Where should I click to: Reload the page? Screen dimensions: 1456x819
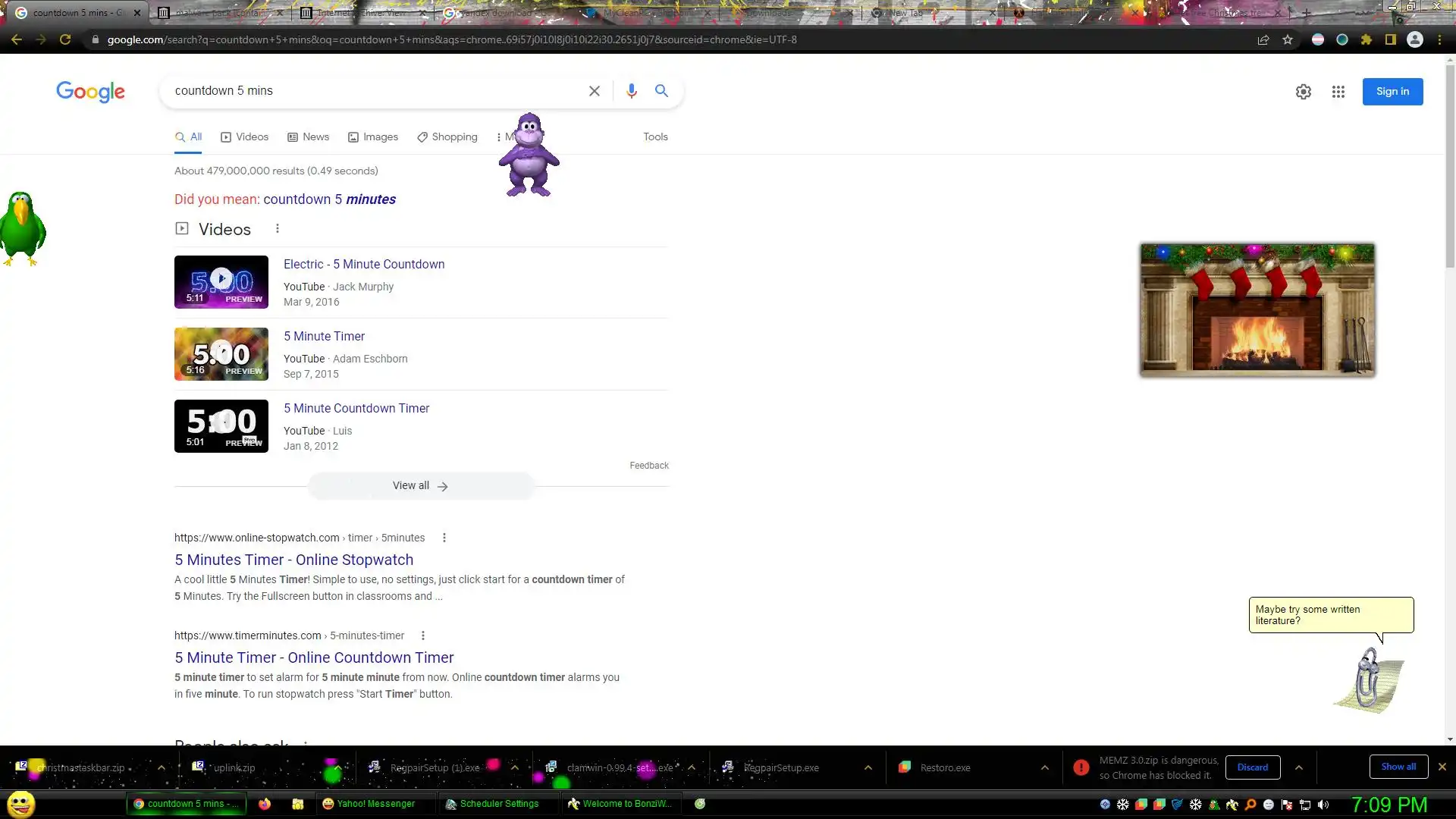(65, 39)
